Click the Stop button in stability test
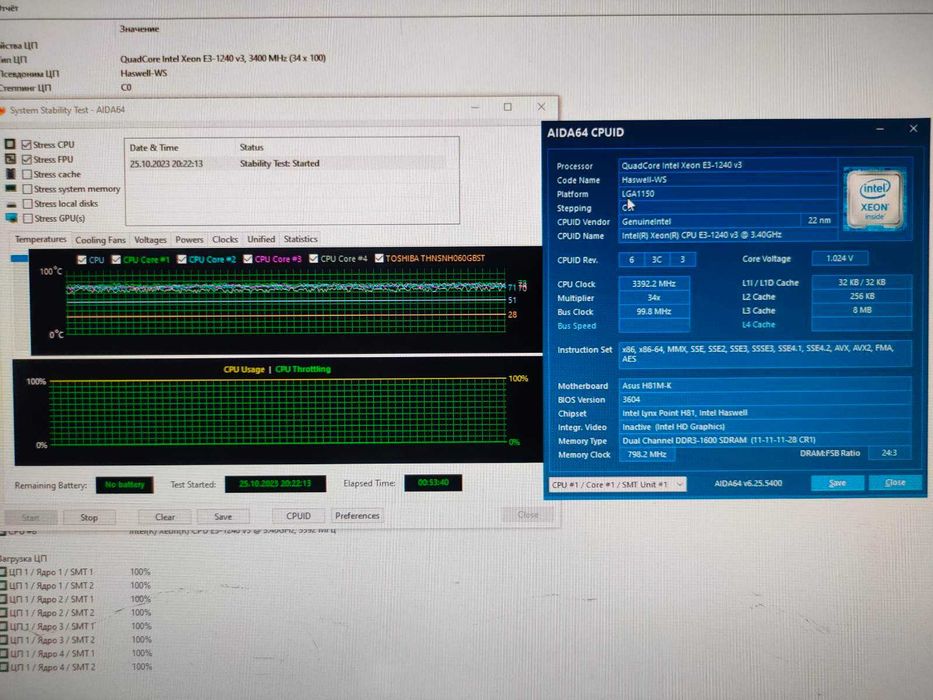Viewport: 933px width, 700px height. click(89, 517)
